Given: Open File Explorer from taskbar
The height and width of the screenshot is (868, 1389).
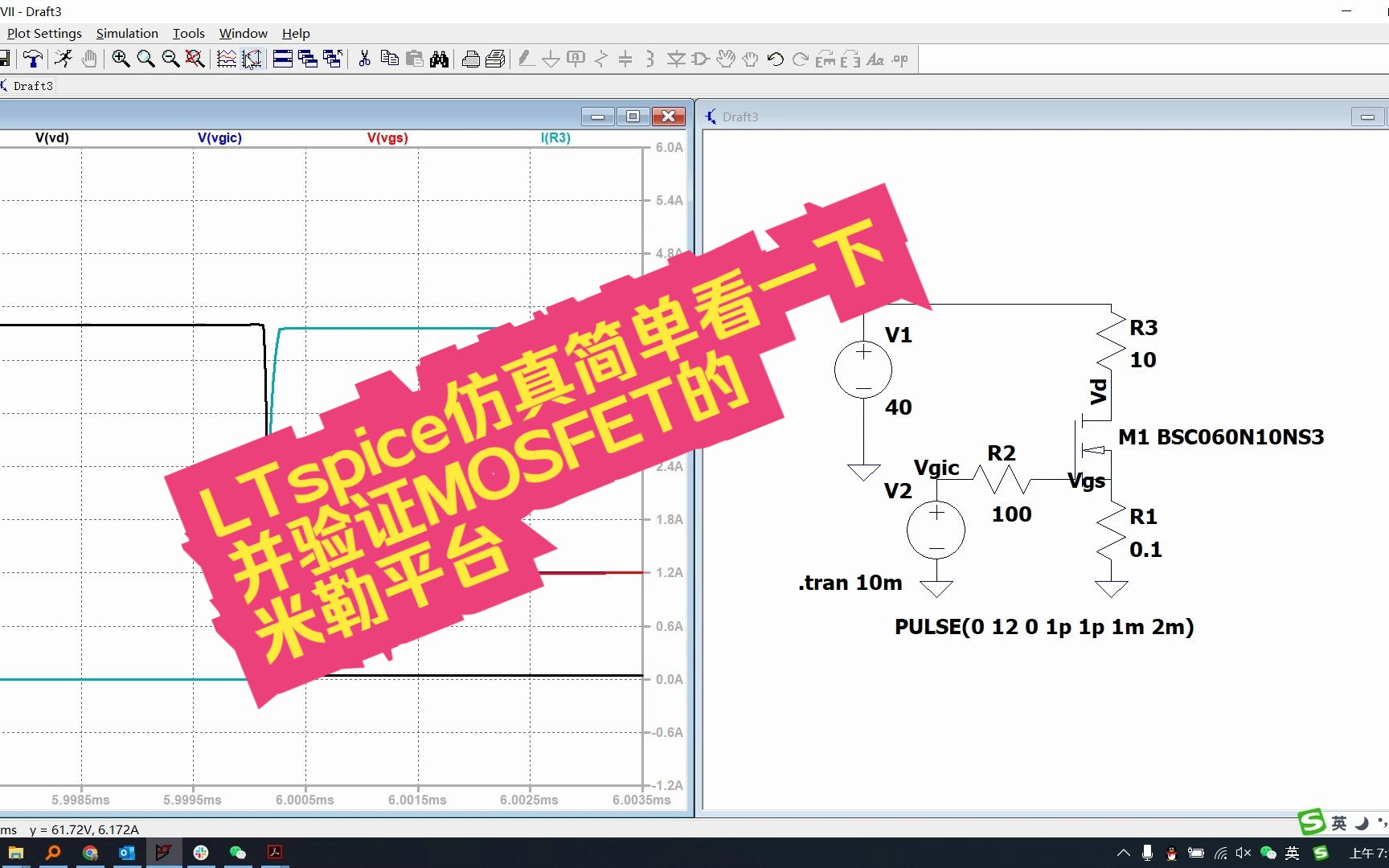Looking at the screenshot, I should [x=15, y=853].
